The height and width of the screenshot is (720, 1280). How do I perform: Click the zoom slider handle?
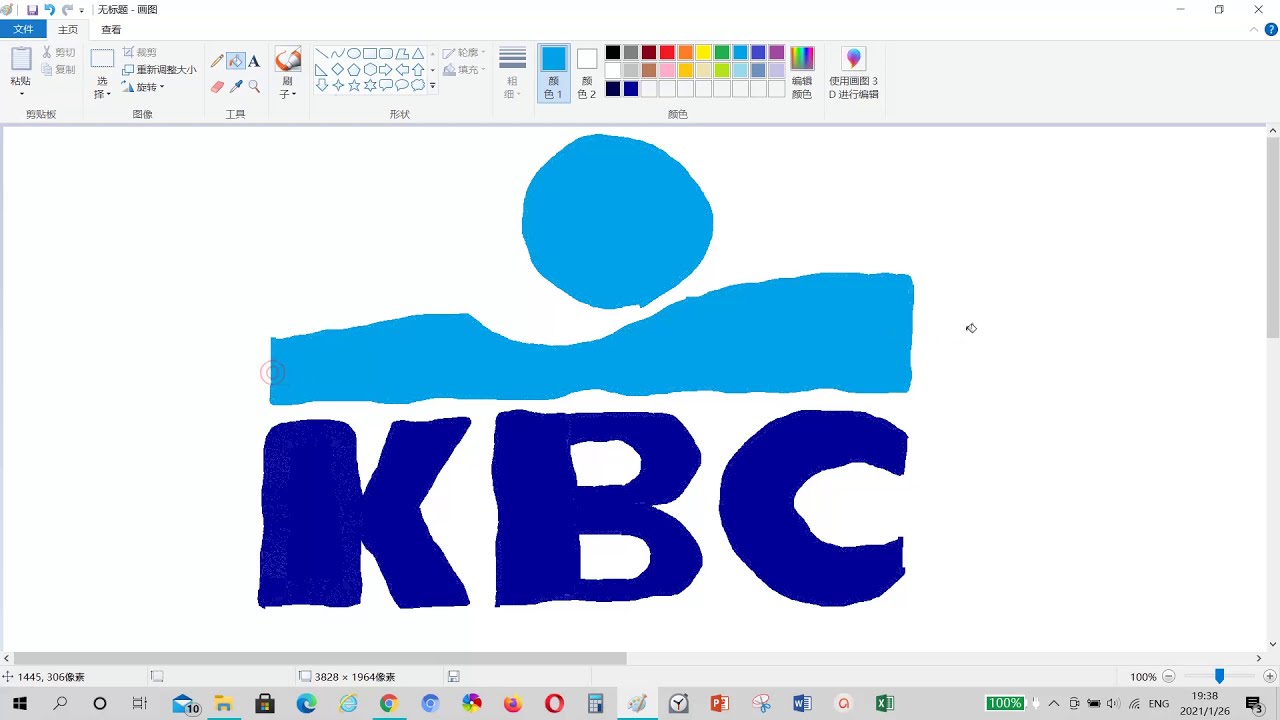coord(1219,677)
